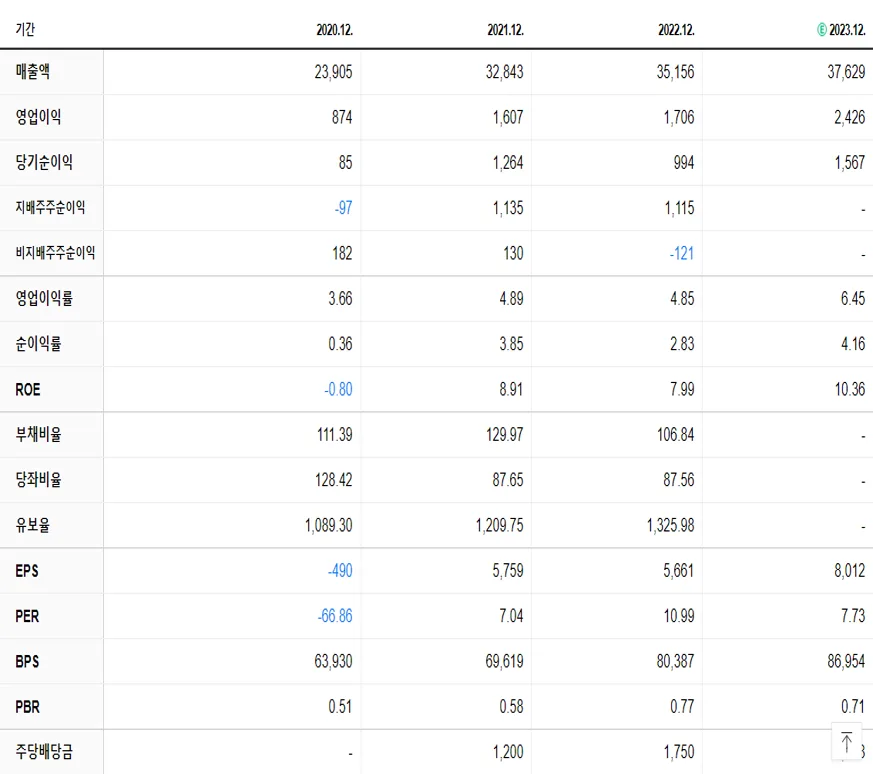Viewport: 873px width, 774px height.
Task: Click the 영업이익 row label
Action: tap(38, 117)
